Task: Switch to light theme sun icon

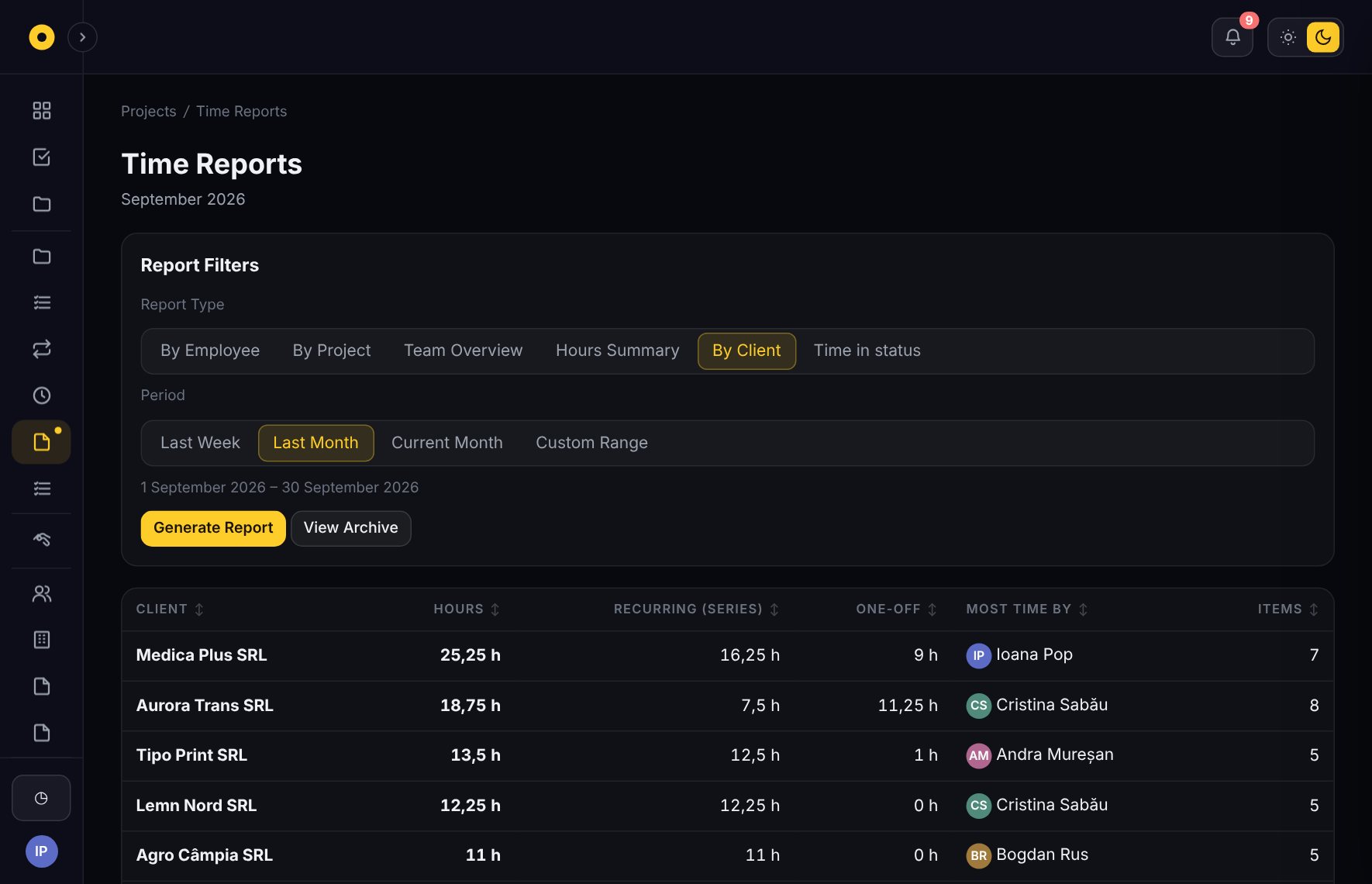Action: tap(1288, 37)
